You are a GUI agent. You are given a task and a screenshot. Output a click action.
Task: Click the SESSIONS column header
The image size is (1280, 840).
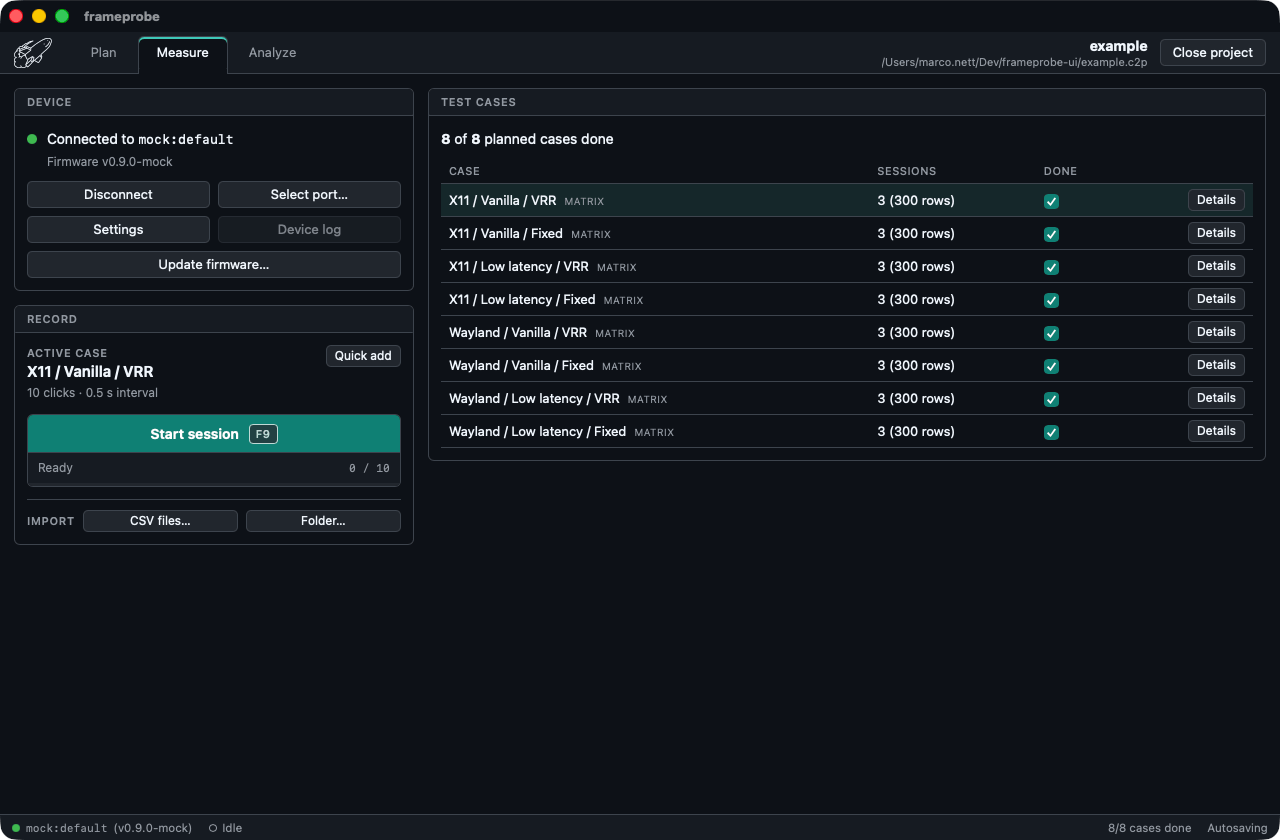click(907, 171)
